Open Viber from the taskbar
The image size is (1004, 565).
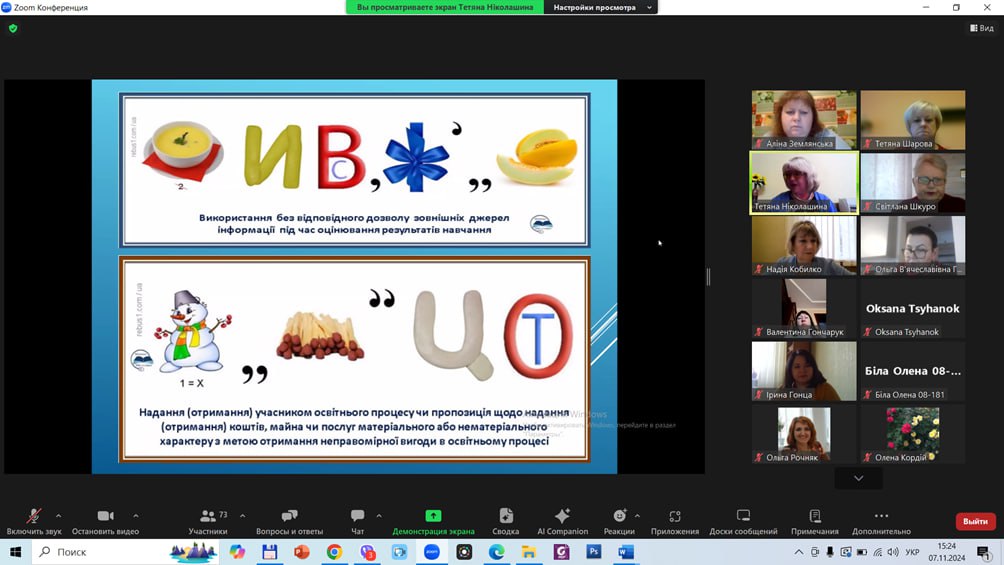point(367,552)
